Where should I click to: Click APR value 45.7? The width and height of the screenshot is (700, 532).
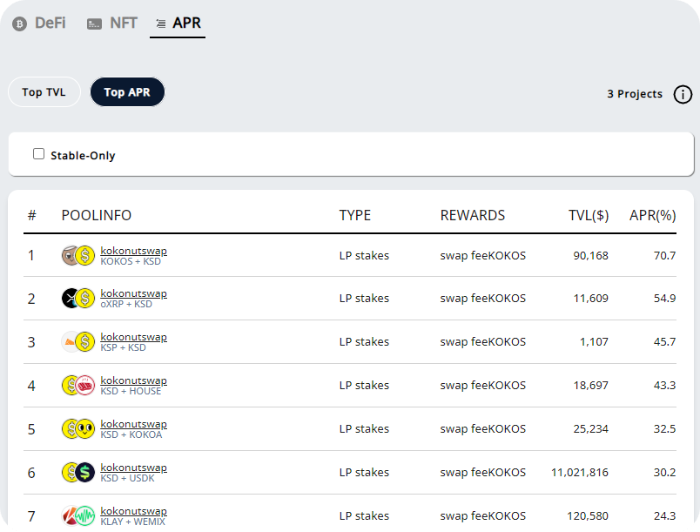click(665, 342)
